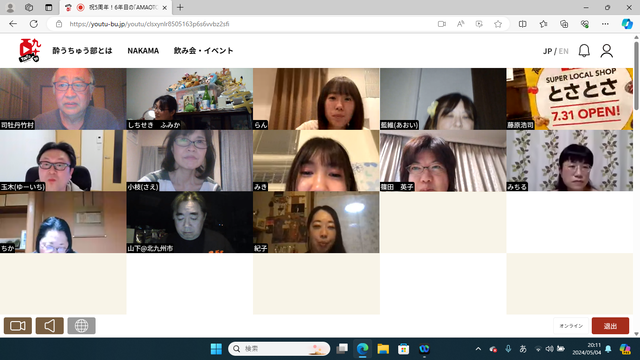Screen dimensions: 640x360
Task: Open Browser essentials heart icon
Action: coord(584,24)
